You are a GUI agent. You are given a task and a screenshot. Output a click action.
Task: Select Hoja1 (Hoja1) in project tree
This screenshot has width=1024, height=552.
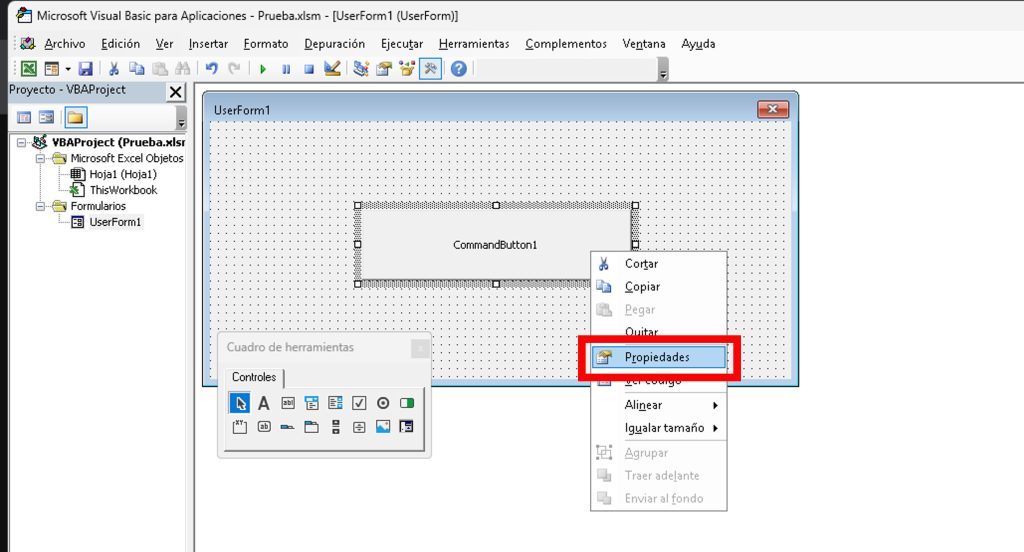click(122, 174)
